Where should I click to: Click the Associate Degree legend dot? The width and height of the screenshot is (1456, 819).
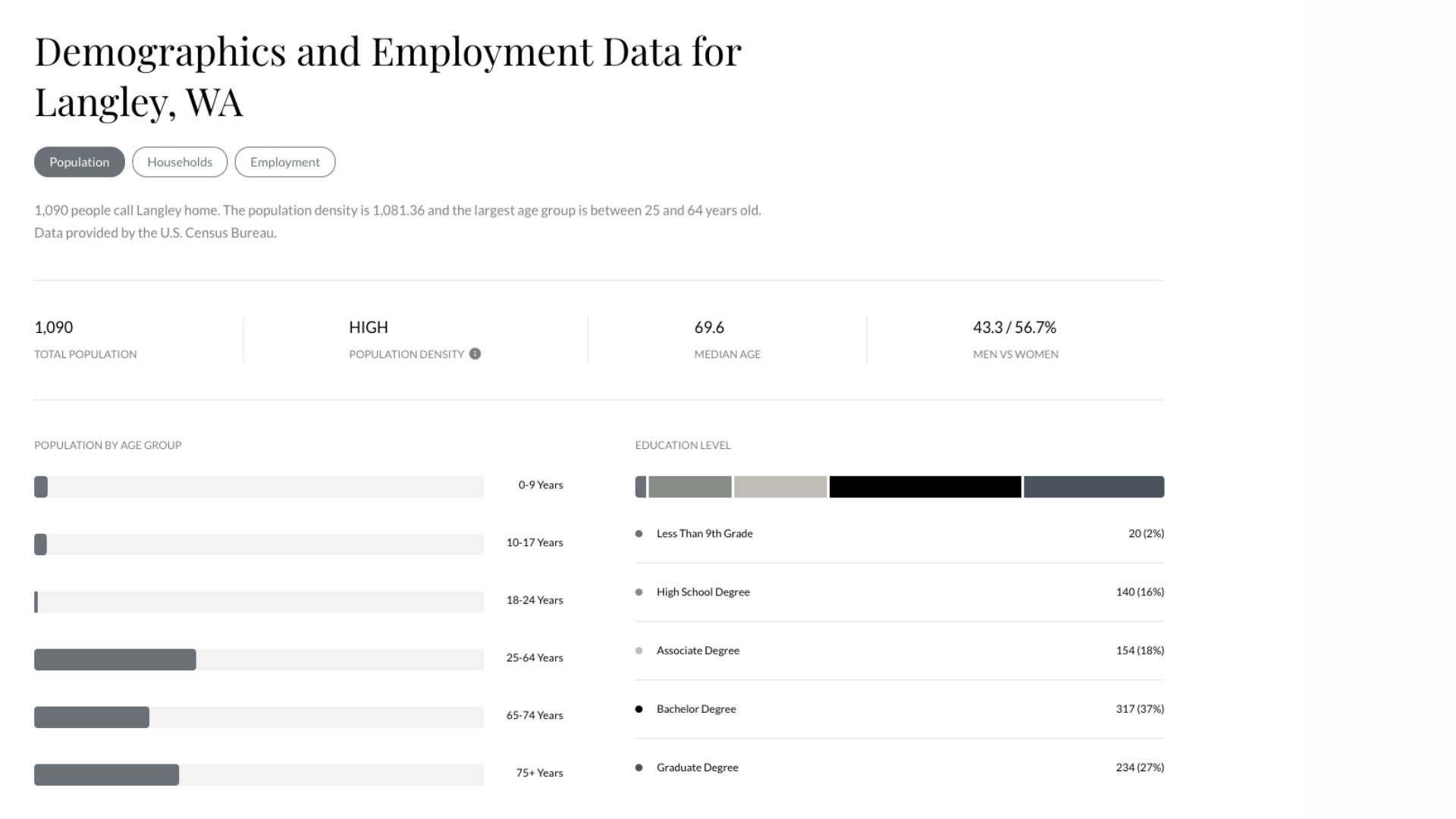(639, 651)
